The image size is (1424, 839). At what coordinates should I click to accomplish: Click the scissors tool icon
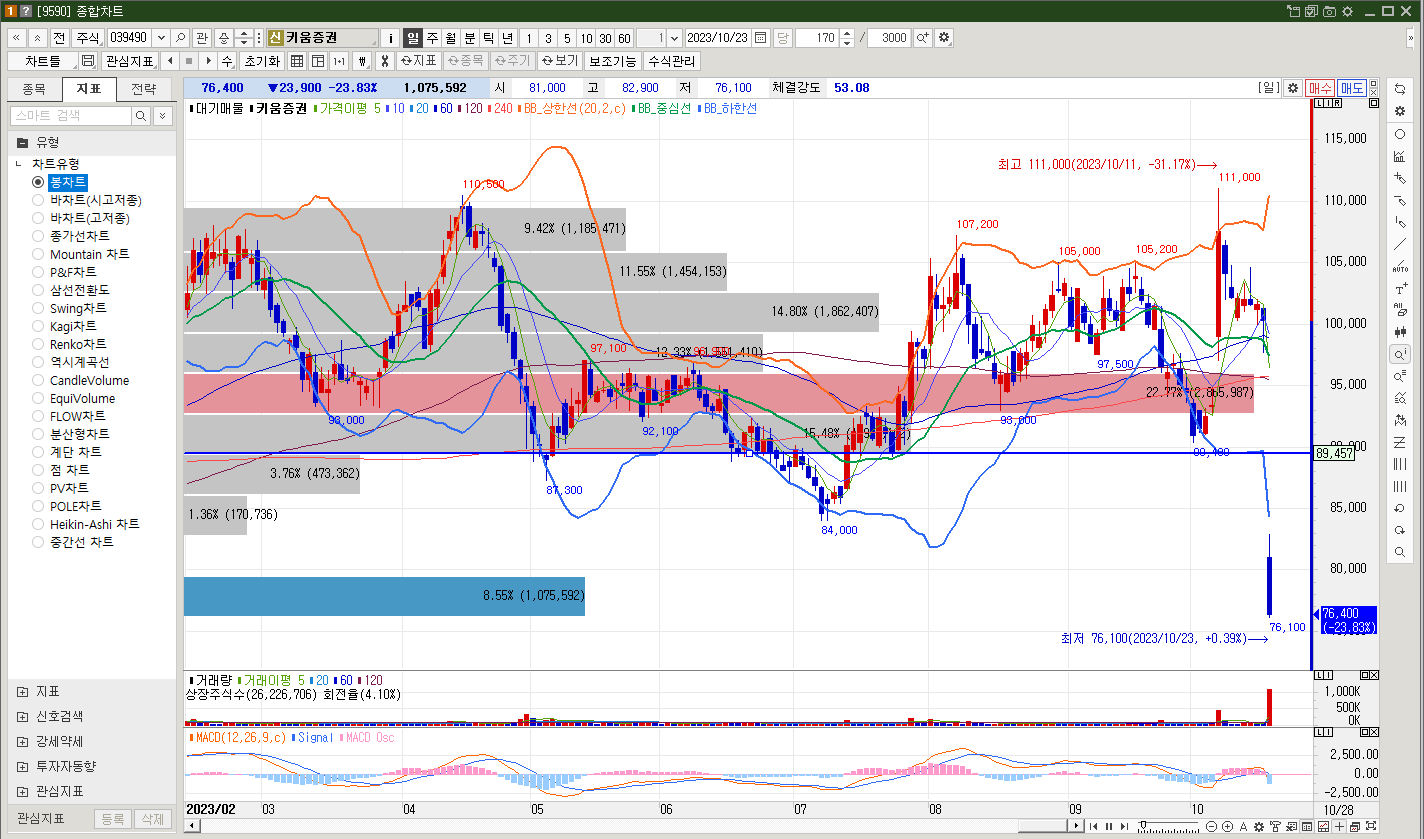(383, 61)
